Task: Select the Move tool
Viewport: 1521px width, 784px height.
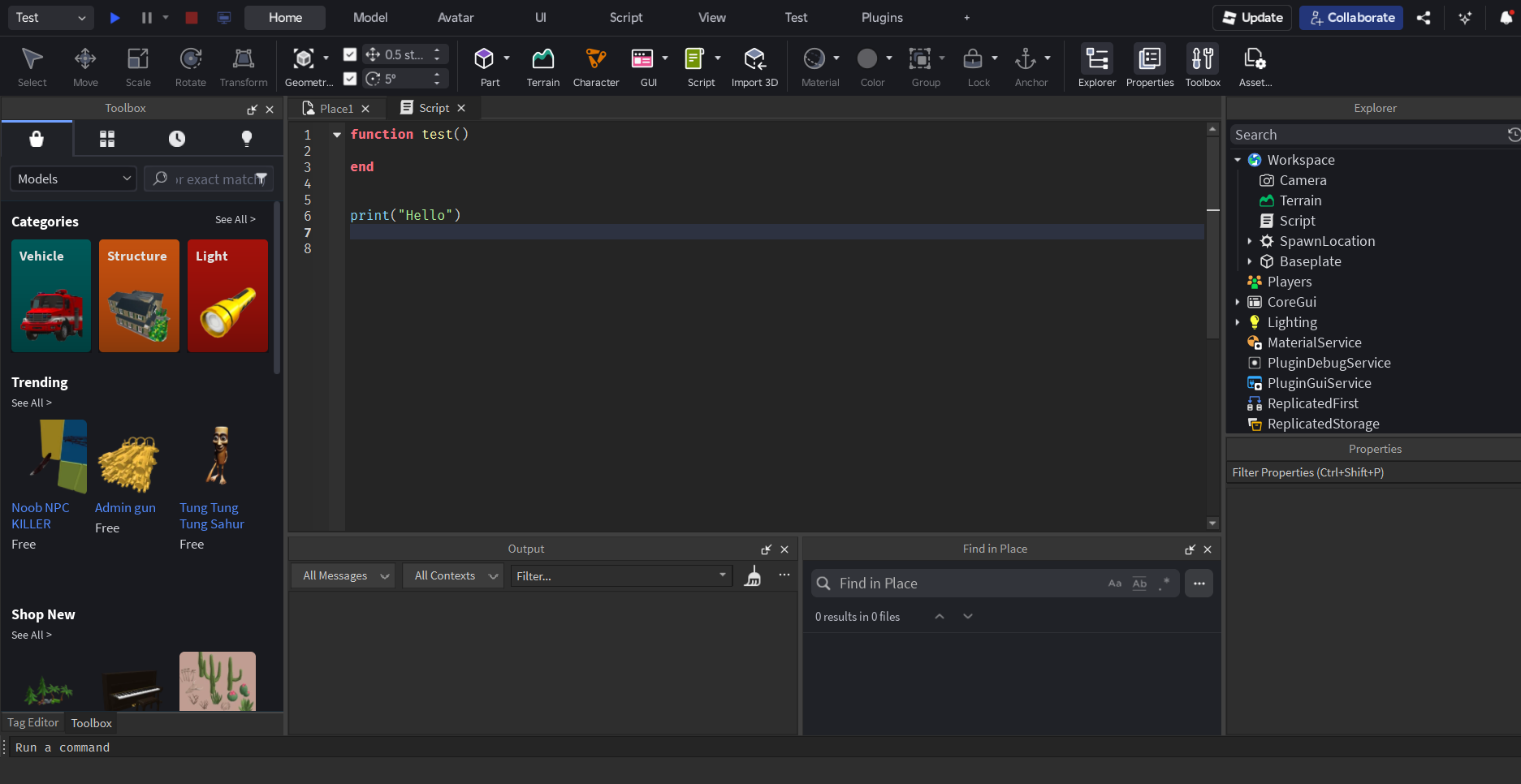Action: coord(84,65)
